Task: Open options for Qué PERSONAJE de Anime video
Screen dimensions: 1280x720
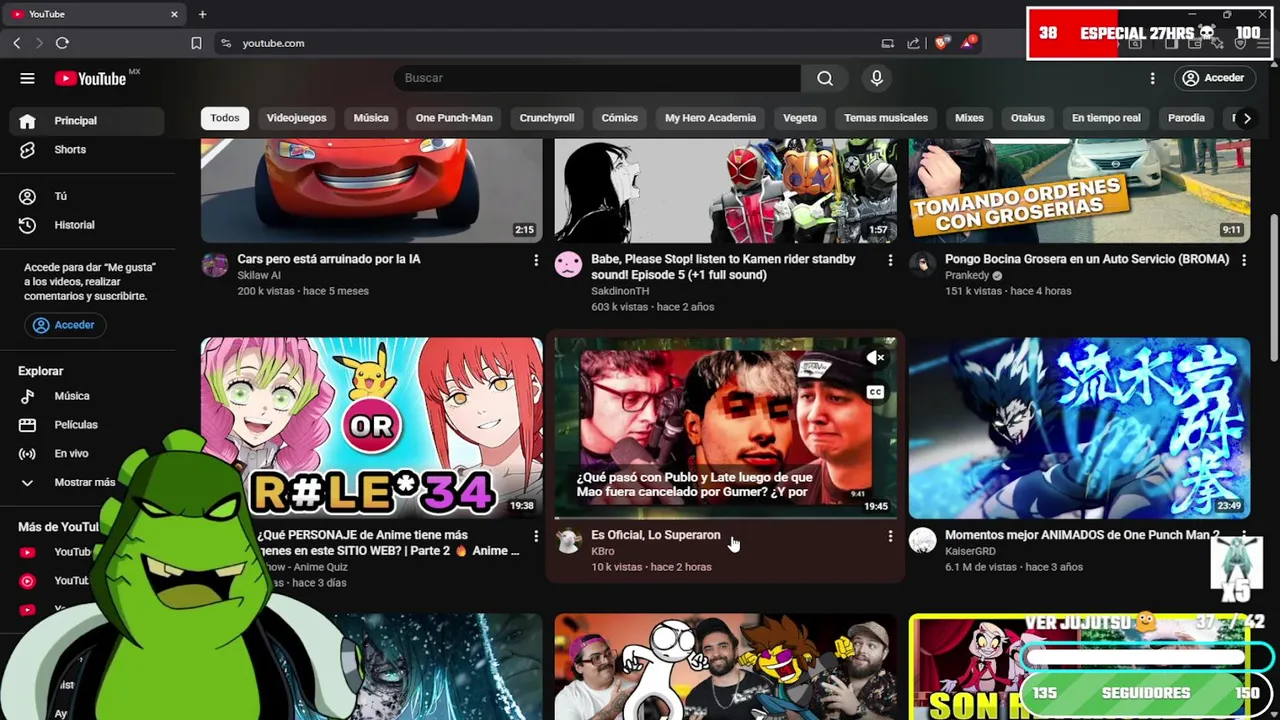Action: point(536,536)
